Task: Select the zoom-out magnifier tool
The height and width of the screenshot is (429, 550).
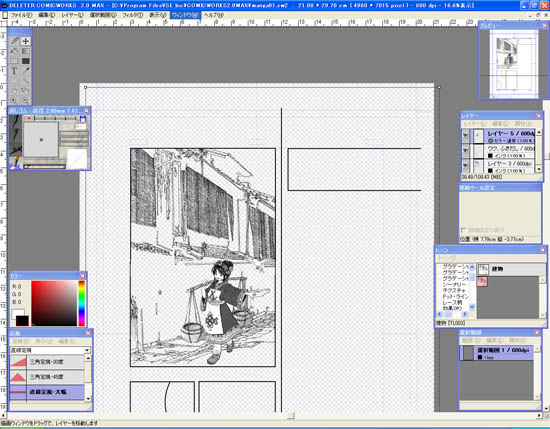Action: 26,100
